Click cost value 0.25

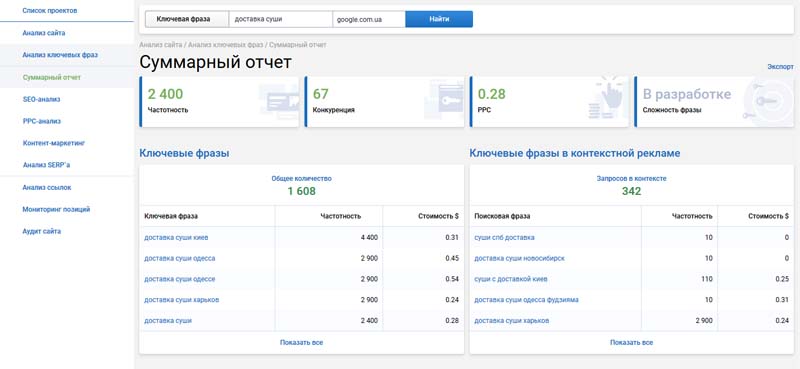pos(782,279)
